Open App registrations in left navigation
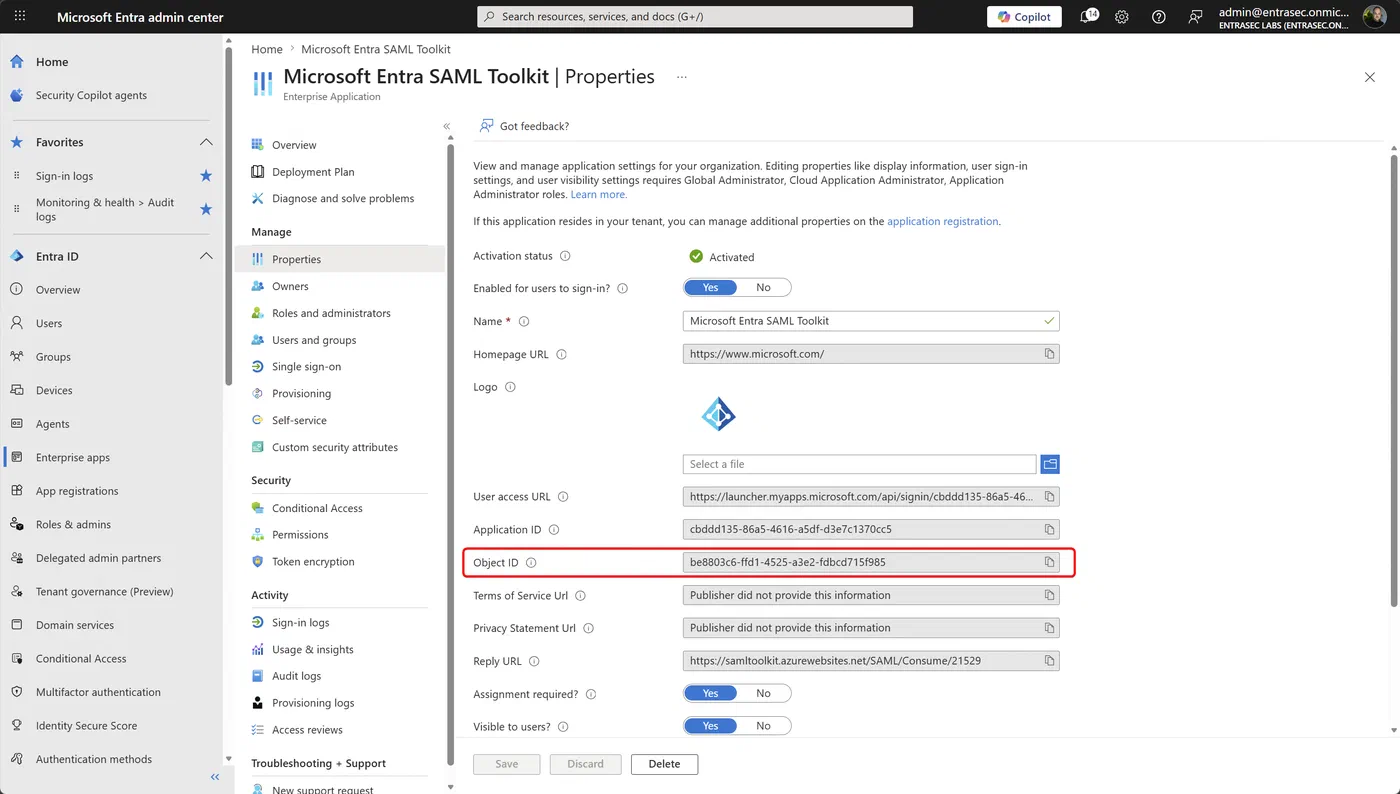The height and width of the screenshot is (794, 1400). (77, 491)
